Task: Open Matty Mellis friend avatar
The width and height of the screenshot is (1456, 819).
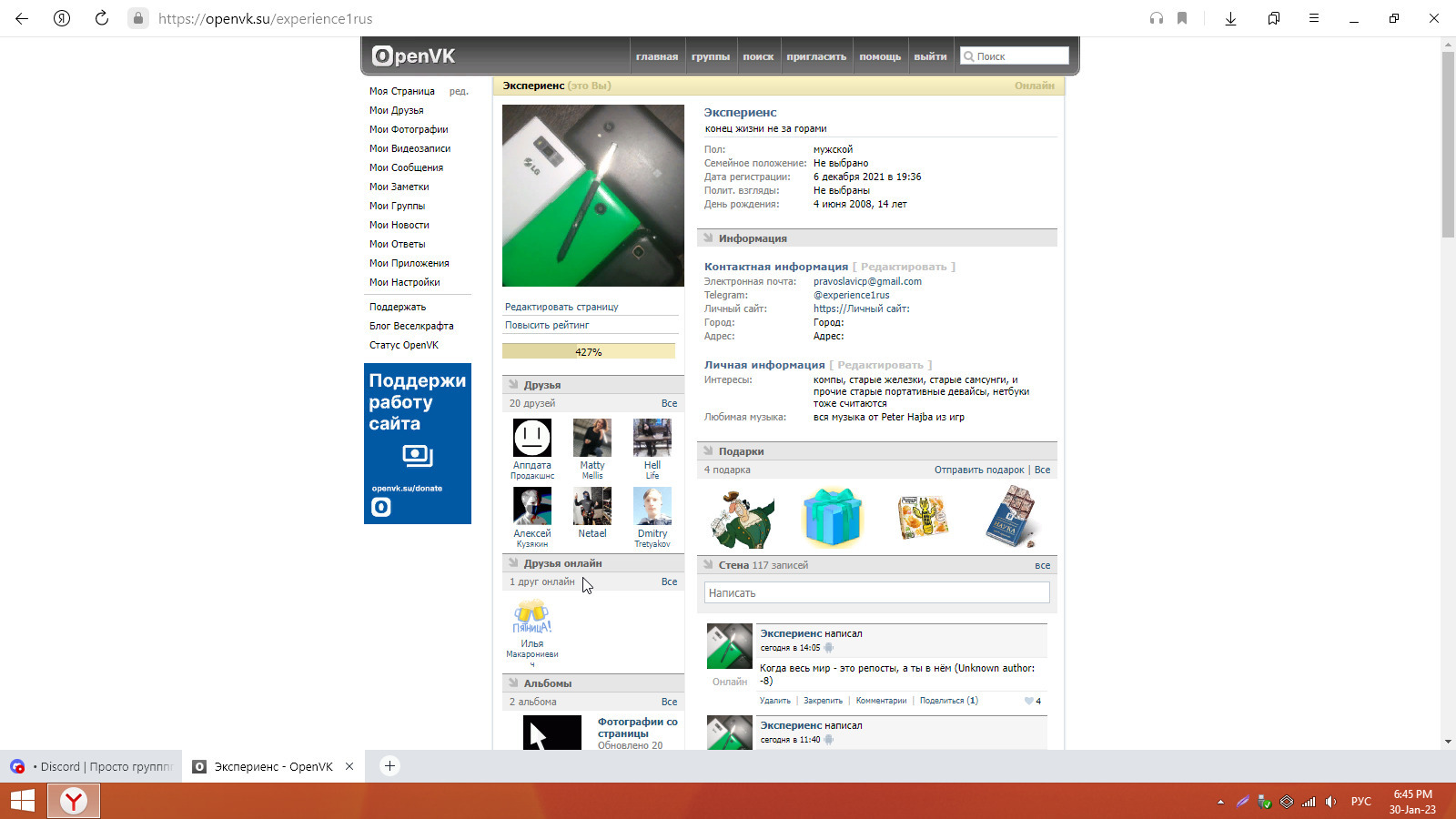Action: coord(592,438)
